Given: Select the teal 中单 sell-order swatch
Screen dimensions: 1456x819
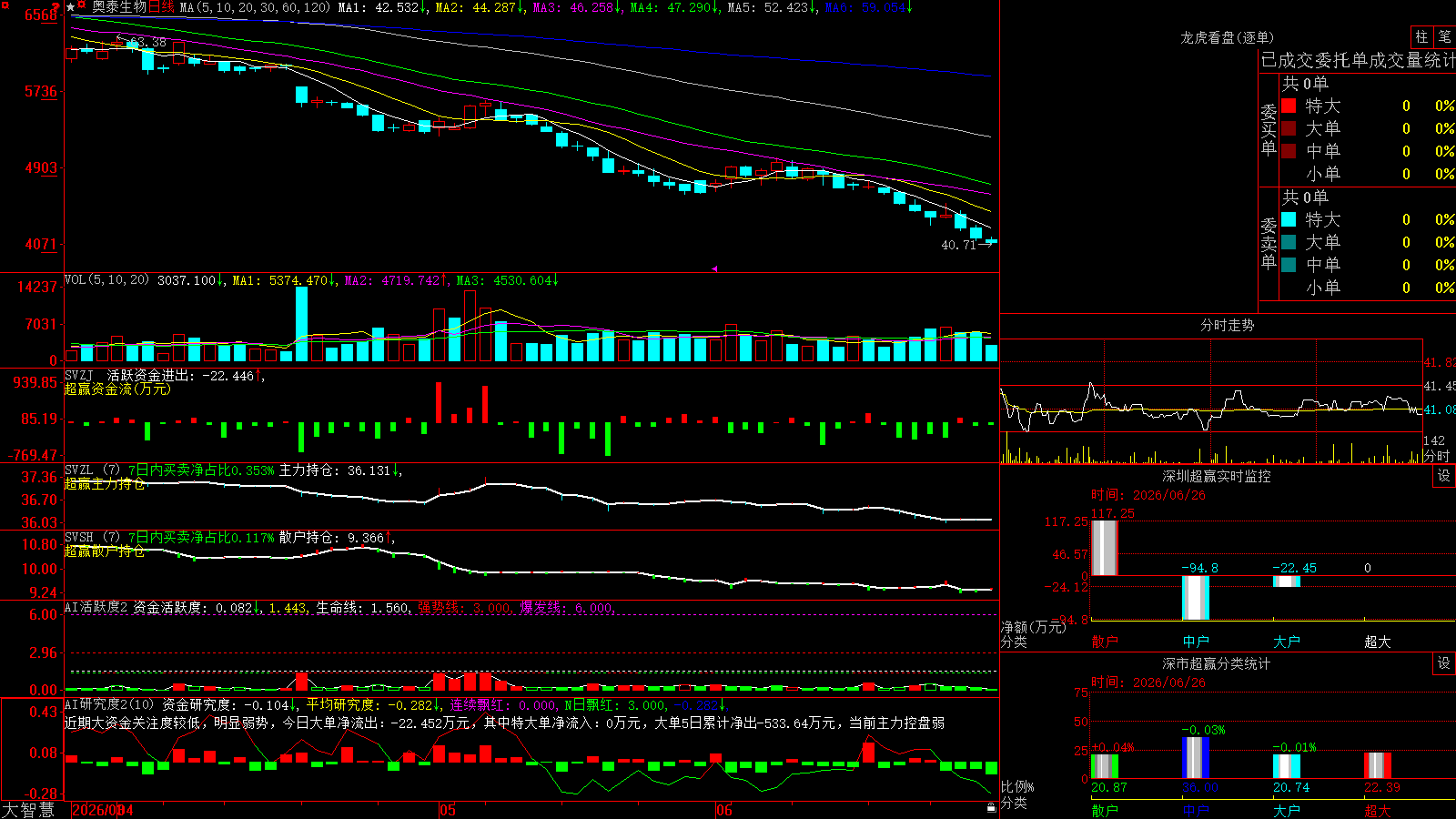Looking at the screenshot, I should tap(1289, 265).
